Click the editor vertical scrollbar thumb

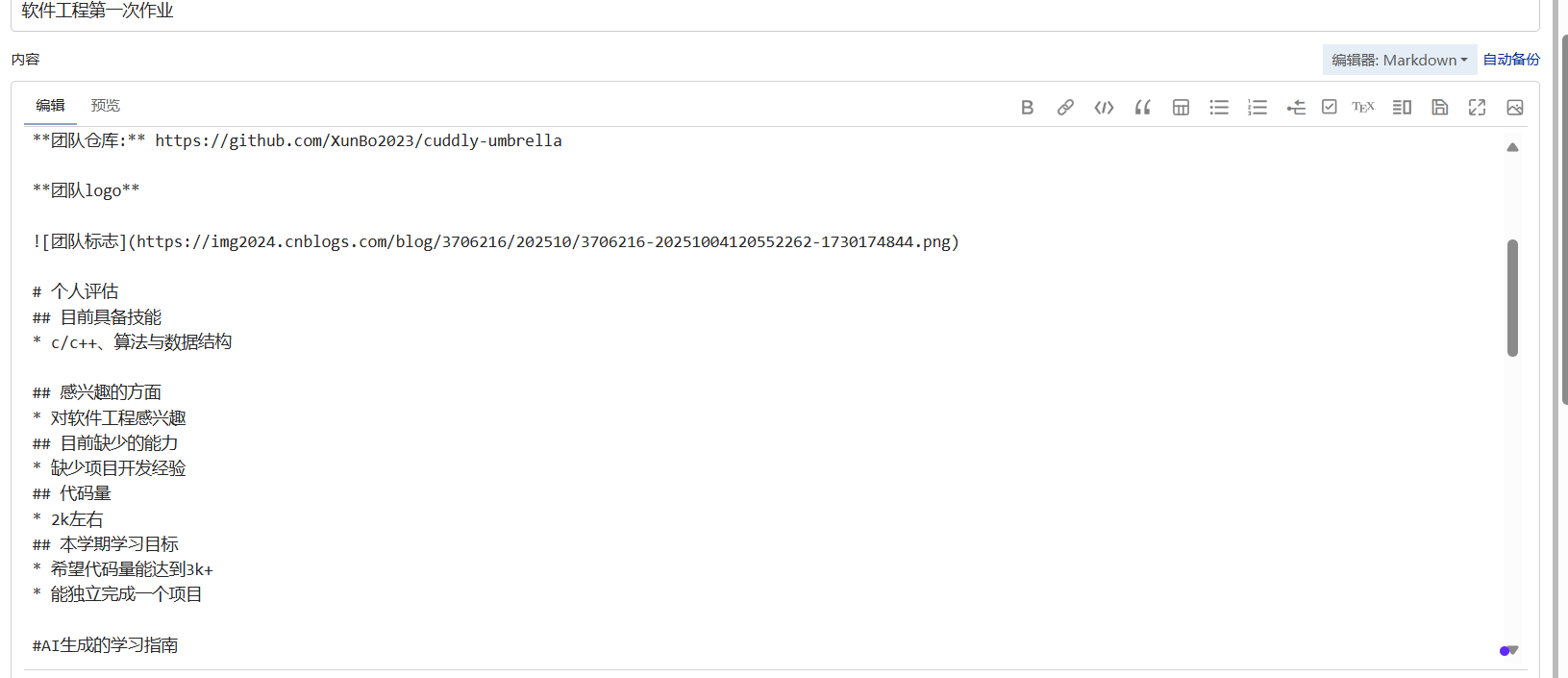[1512, 298]
